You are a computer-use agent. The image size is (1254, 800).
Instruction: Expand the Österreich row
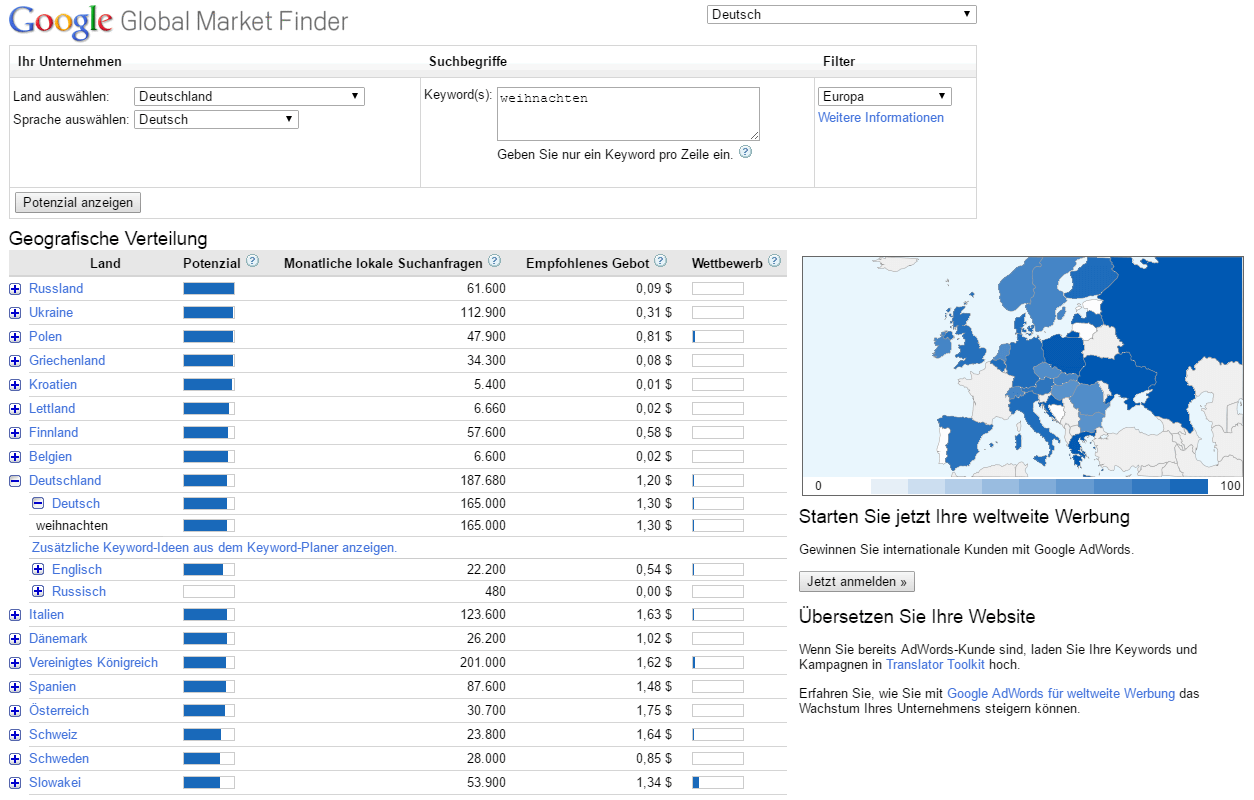click(x=15, y=711)
